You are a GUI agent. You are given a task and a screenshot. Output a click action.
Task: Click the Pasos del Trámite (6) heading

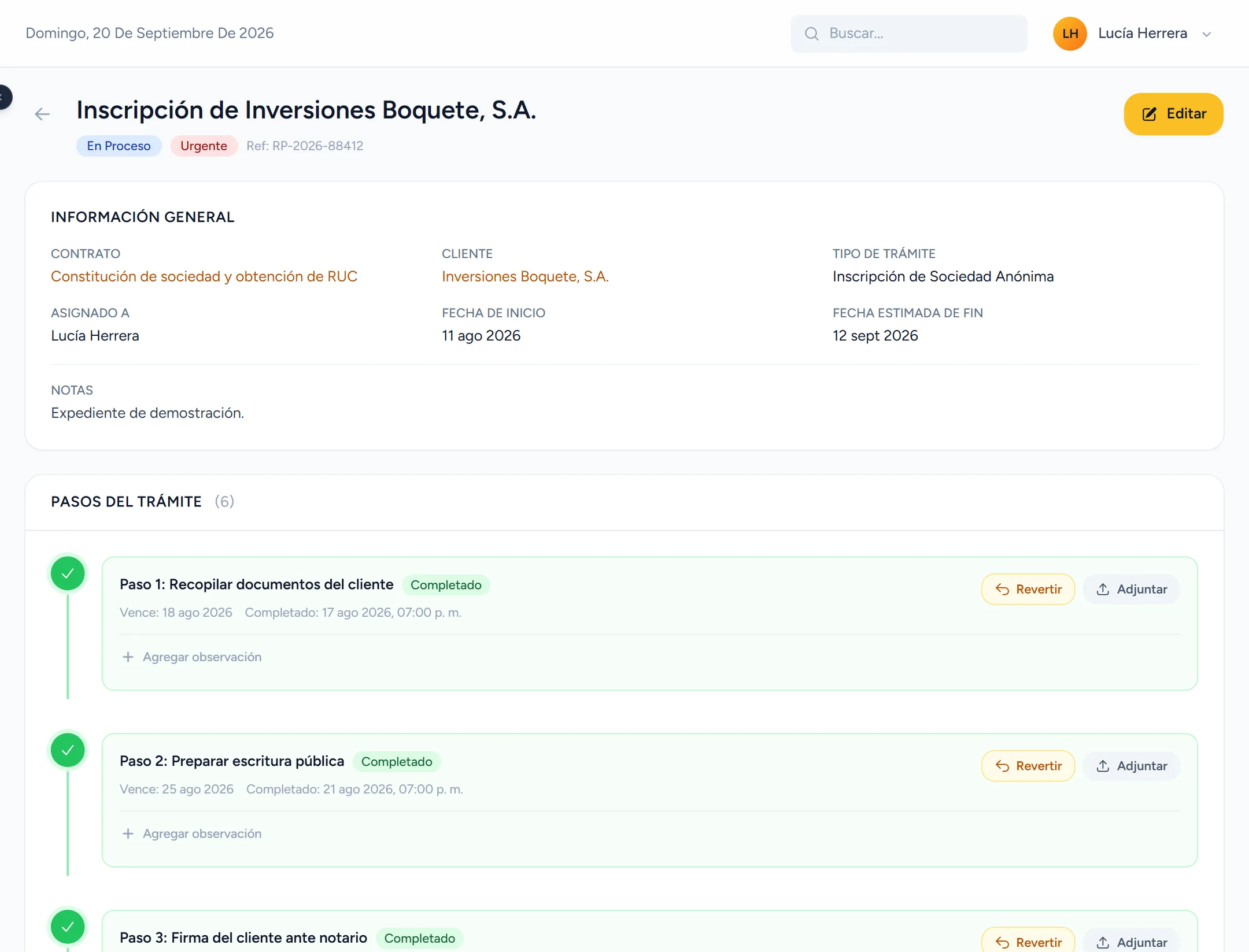(142, 501)
